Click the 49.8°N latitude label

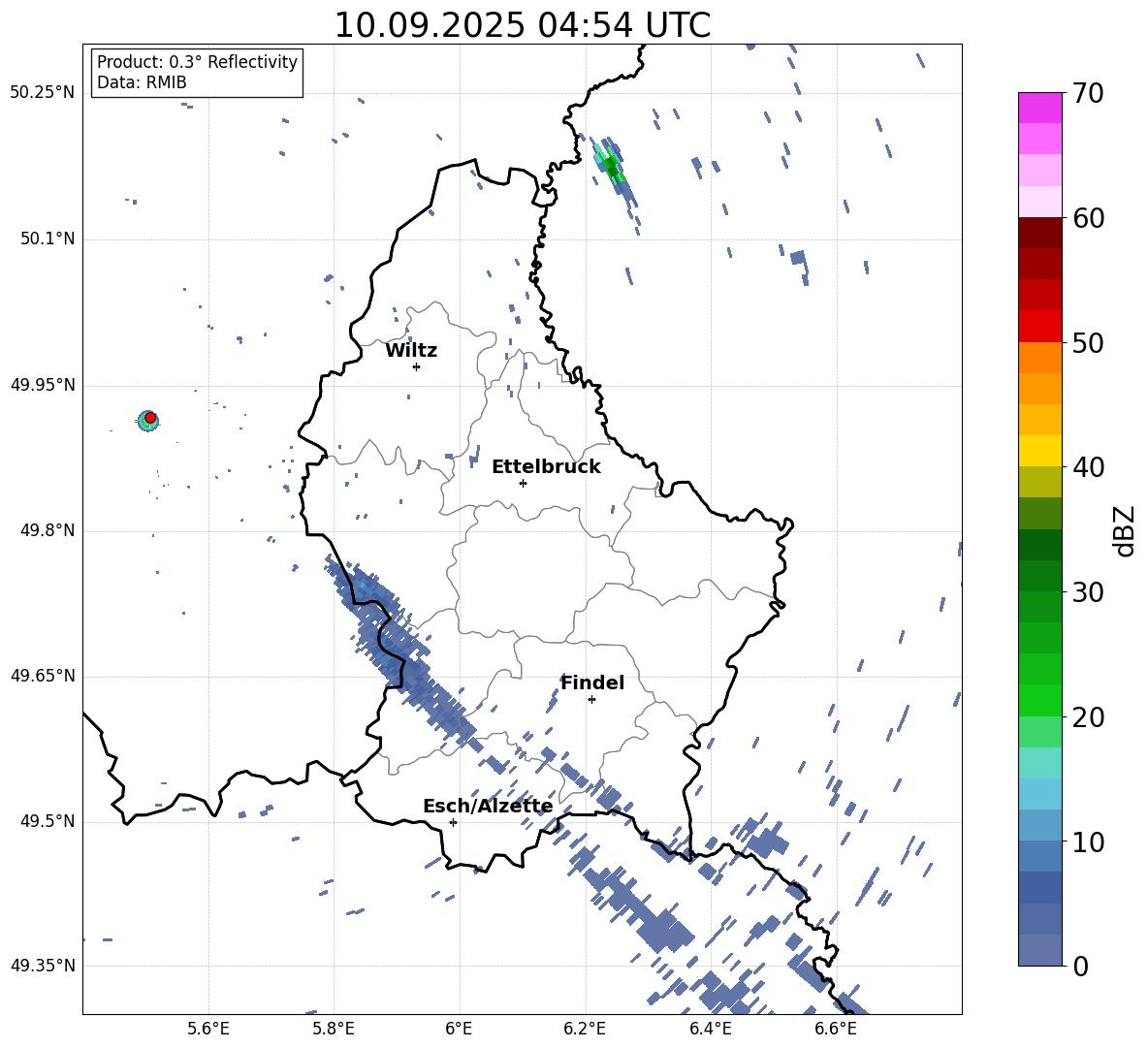(47, 530)
